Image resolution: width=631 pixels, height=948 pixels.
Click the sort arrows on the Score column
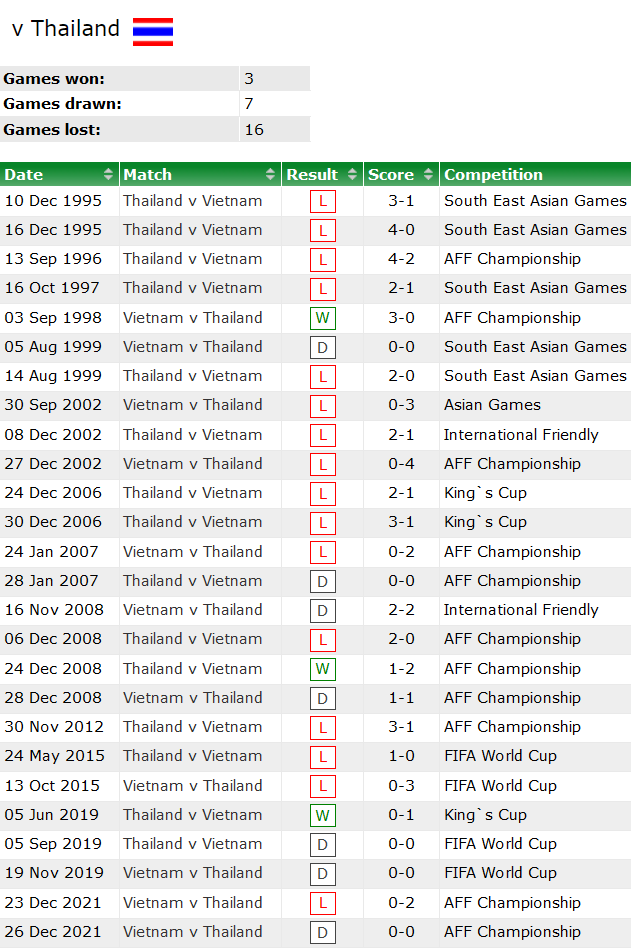click(428, 173)
